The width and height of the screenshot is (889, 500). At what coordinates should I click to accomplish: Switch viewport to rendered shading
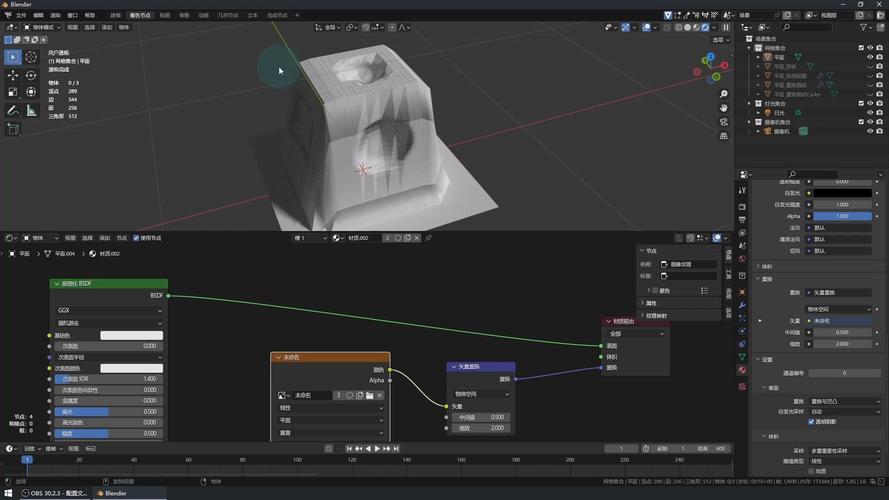(x=705, y=27)
